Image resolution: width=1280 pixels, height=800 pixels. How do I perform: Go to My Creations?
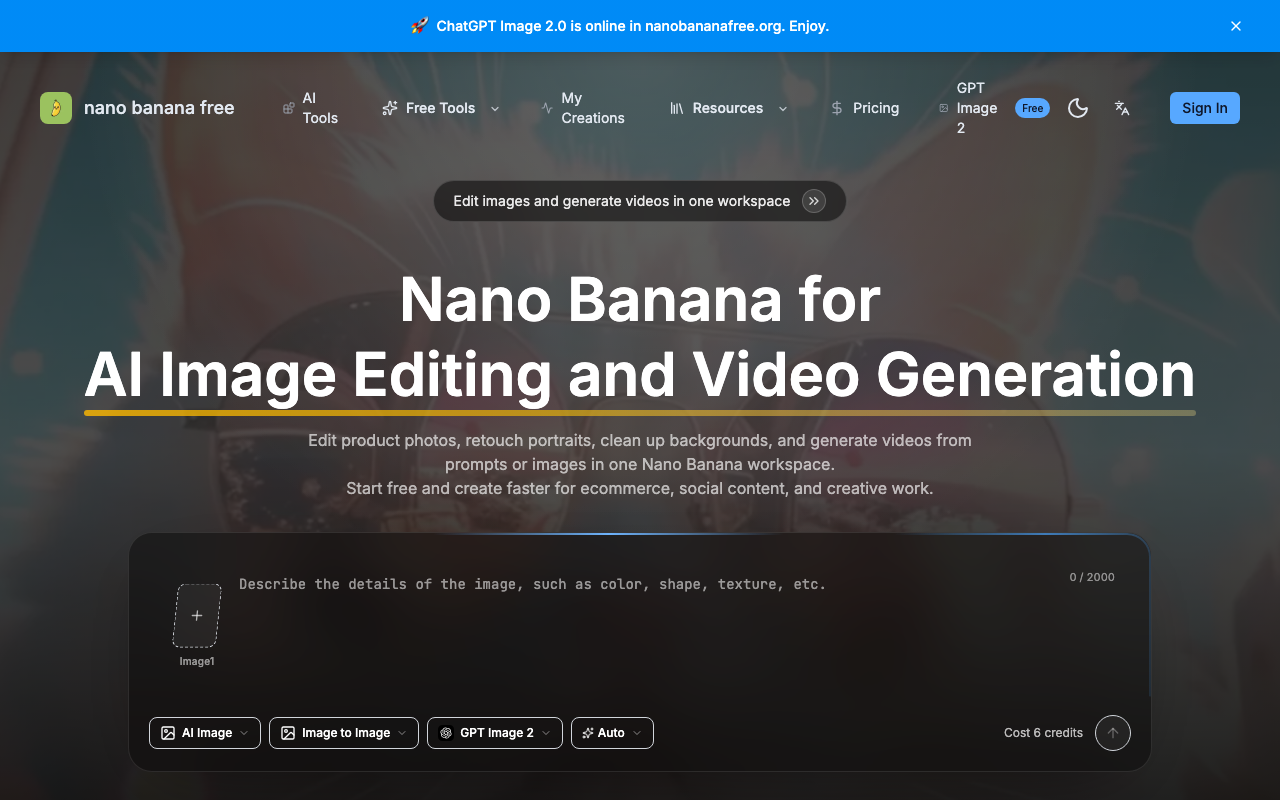(x=583, y=108)
